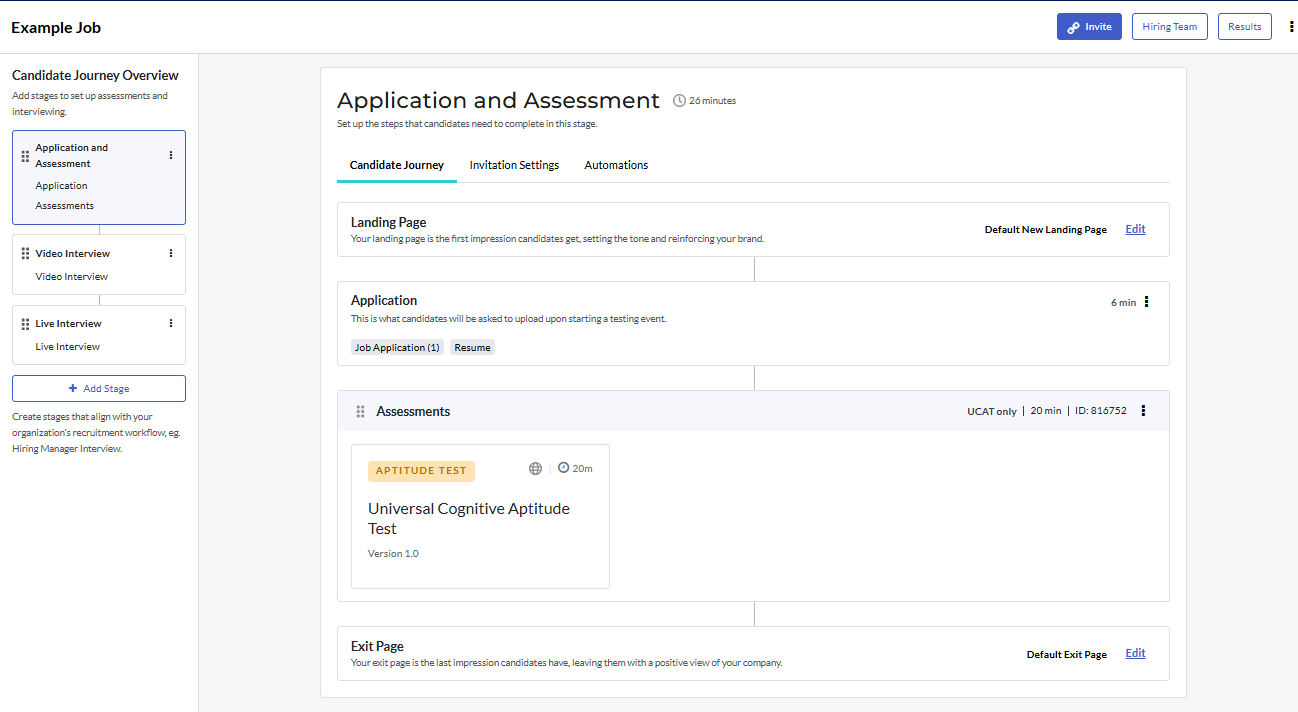Click the Add Stage button

(x=99, y=388)
